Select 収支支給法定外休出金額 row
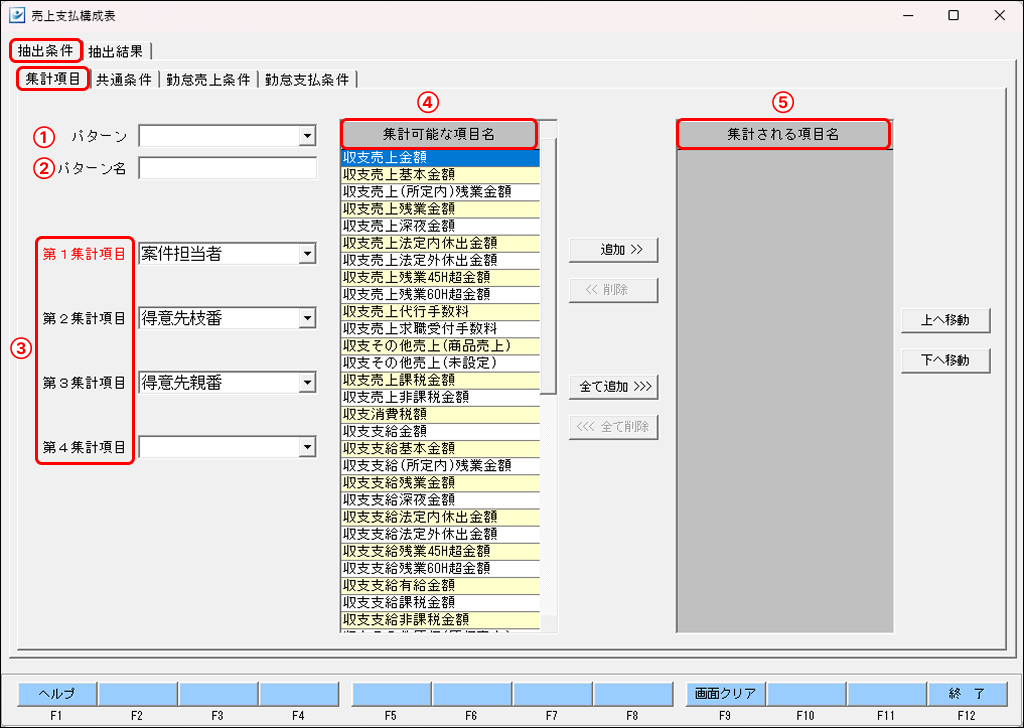The height and width of the screenshot is (728, 1024). tap(440, 533)
